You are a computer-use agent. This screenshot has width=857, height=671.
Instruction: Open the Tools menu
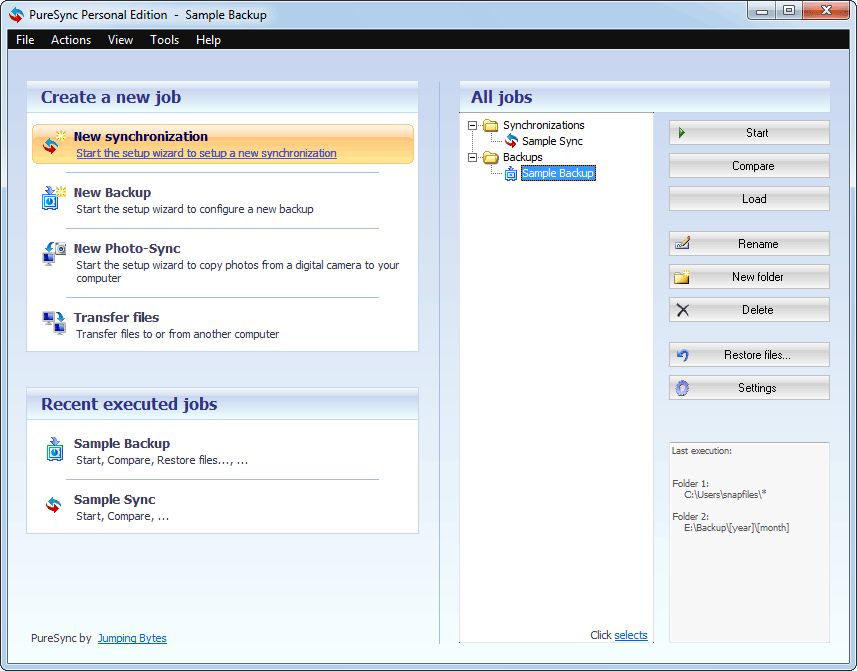tap(164, 40)
